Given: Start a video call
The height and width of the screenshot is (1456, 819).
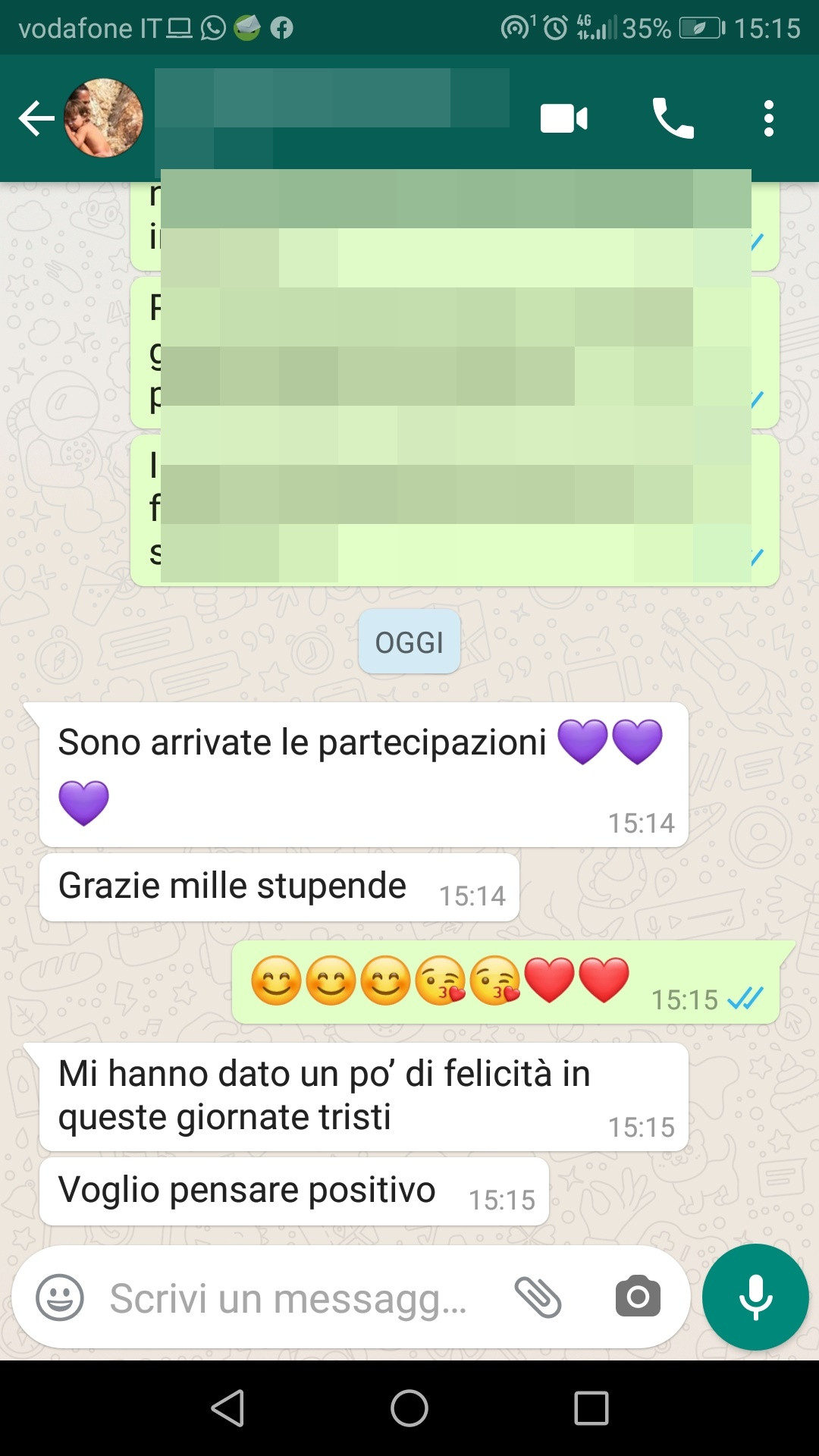Looking at the screenshot, I should tap(563, 118).
